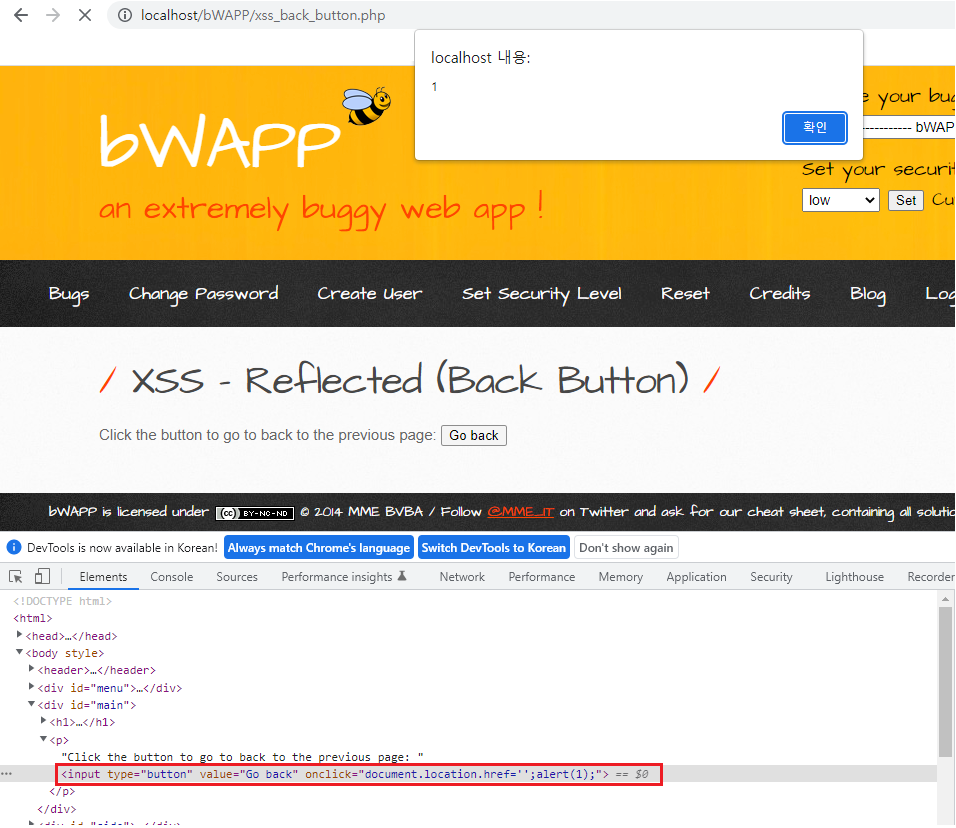Confirm the alert dialog with 확인
The height and width of the screenshot is (828, 956).
pyautogui.click(x=815, y=127)
